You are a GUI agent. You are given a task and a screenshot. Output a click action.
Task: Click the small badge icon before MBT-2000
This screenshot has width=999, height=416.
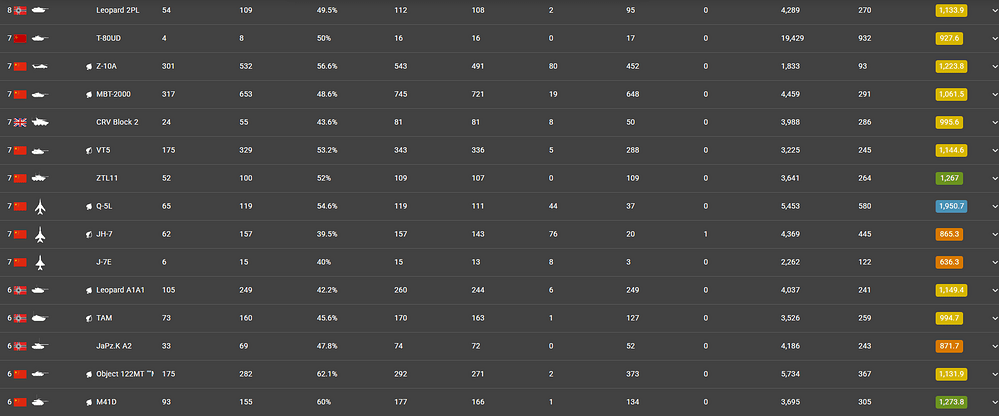[90, 94]
